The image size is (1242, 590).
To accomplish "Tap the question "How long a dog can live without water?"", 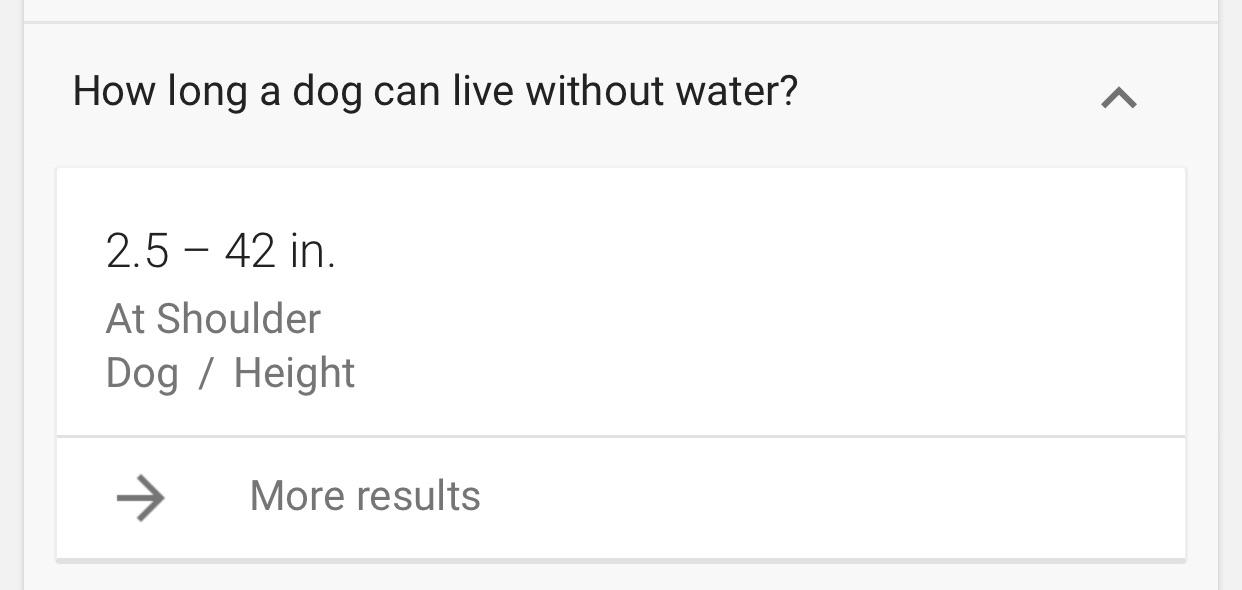I will (x=435, y=91).
